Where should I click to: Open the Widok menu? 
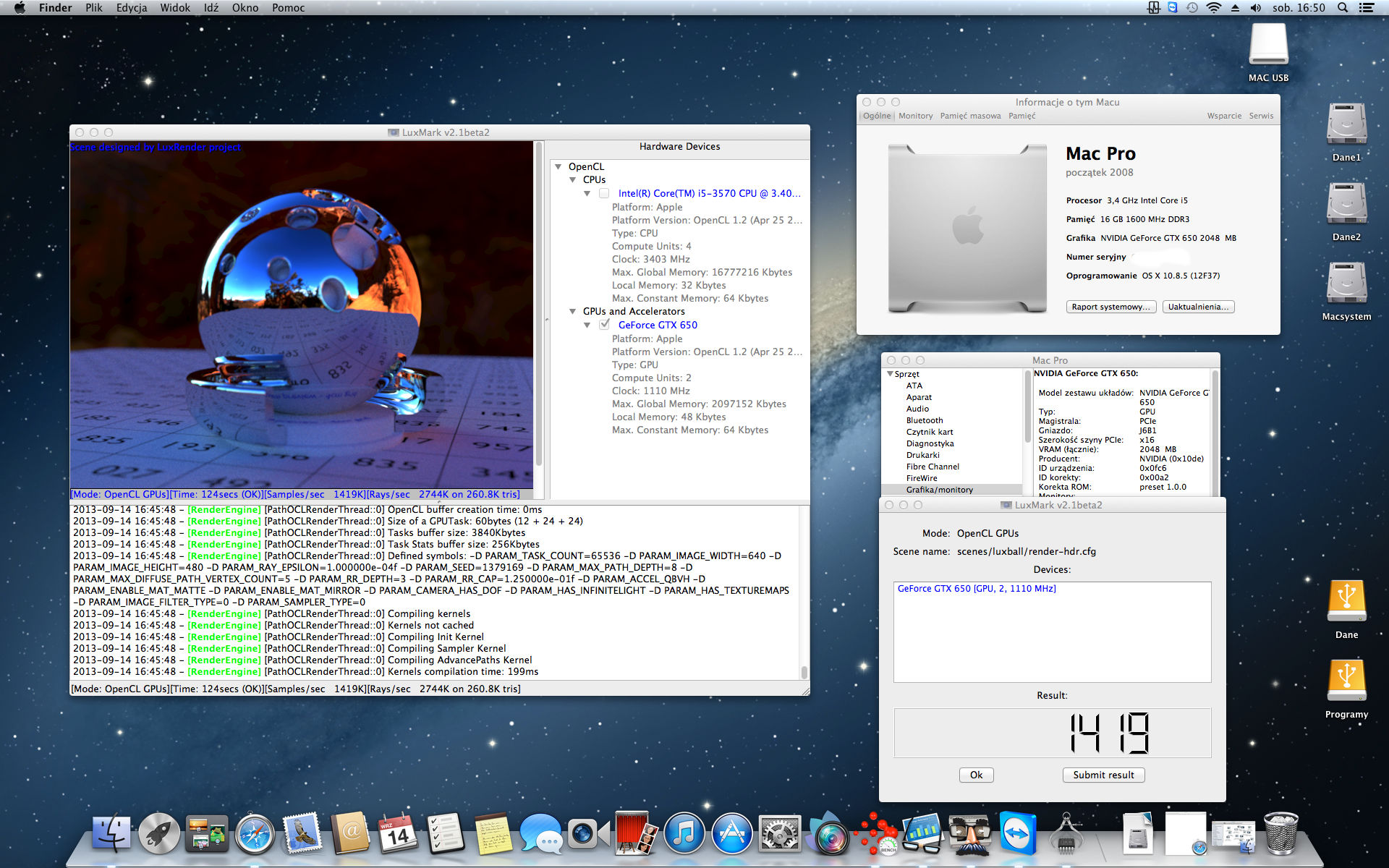(175, 8)
